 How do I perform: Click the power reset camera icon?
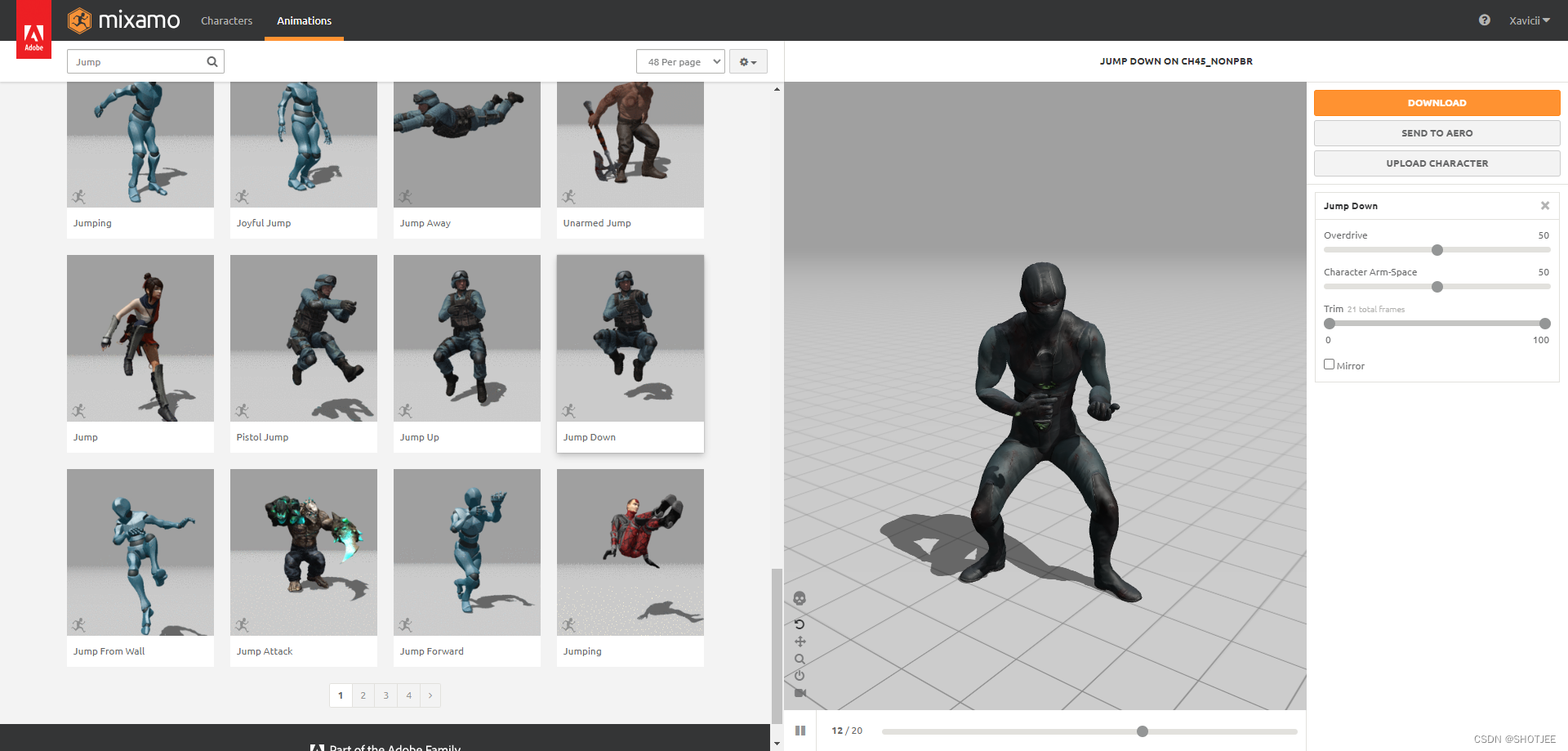click(800, 676)
